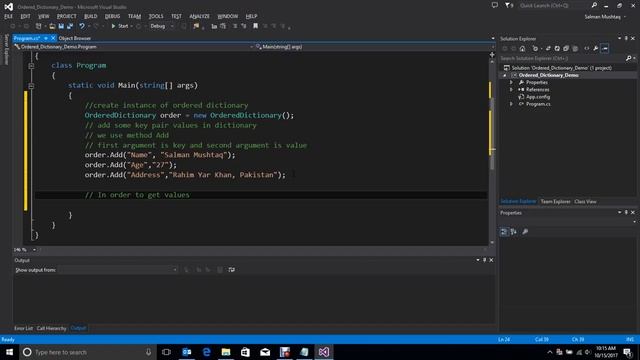Click the search magnifier in Solution Explorer
Viewport: 640px width, 360px height.
pos(629,58)
